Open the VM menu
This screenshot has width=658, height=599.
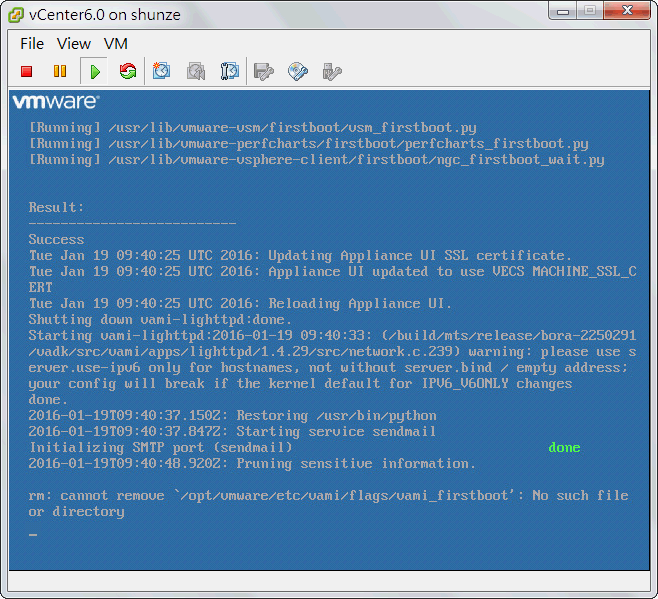click(x=116, y=44)
